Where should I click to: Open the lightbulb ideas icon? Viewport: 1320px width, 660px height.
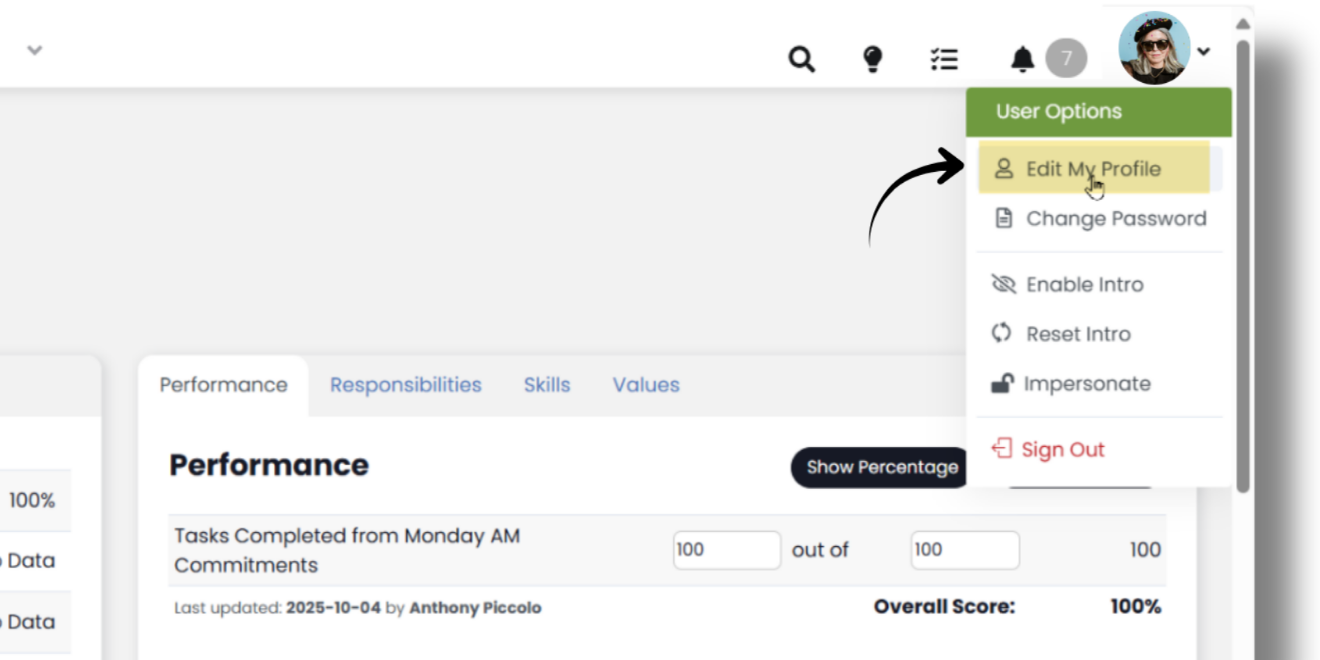tap(873, 60)
